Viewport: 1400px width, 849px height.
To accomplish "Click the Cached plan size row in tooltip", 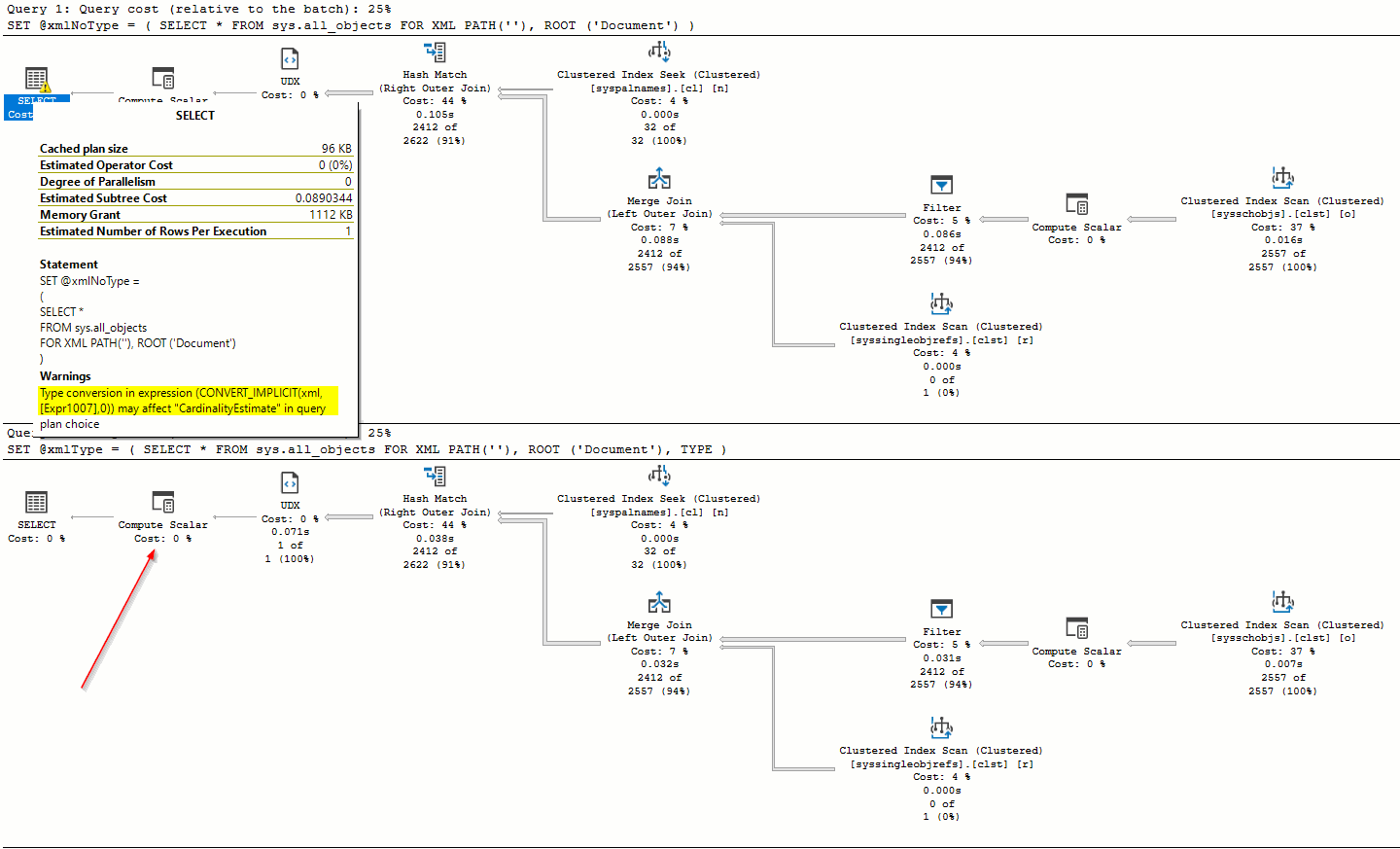I will (195, 149).
